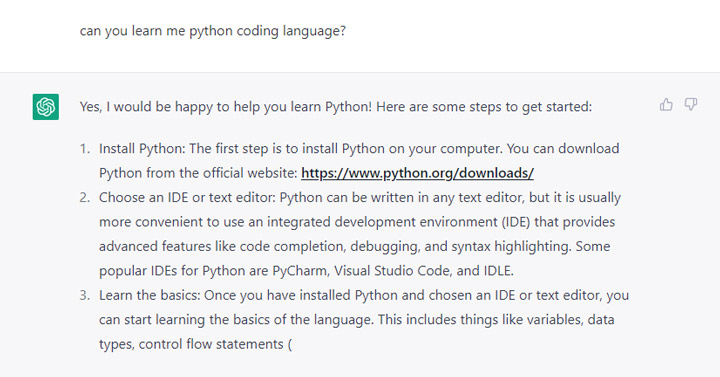Click the phrase "Here are some steps to get started:"
The width and height of the screenshot is (720, 377).
tap(484, 107)
